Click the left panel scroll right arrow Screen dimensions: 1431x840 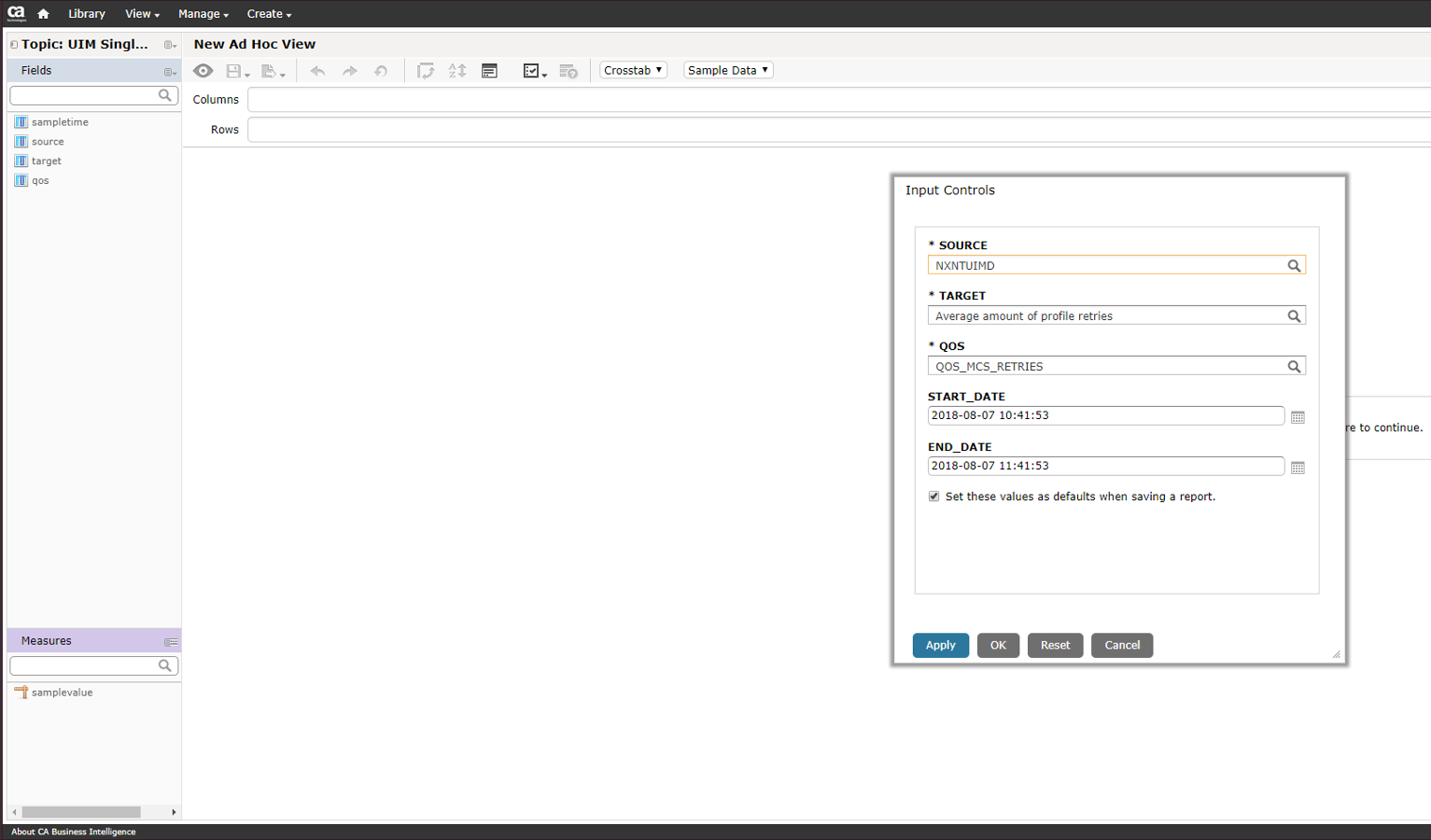point(174,812)
